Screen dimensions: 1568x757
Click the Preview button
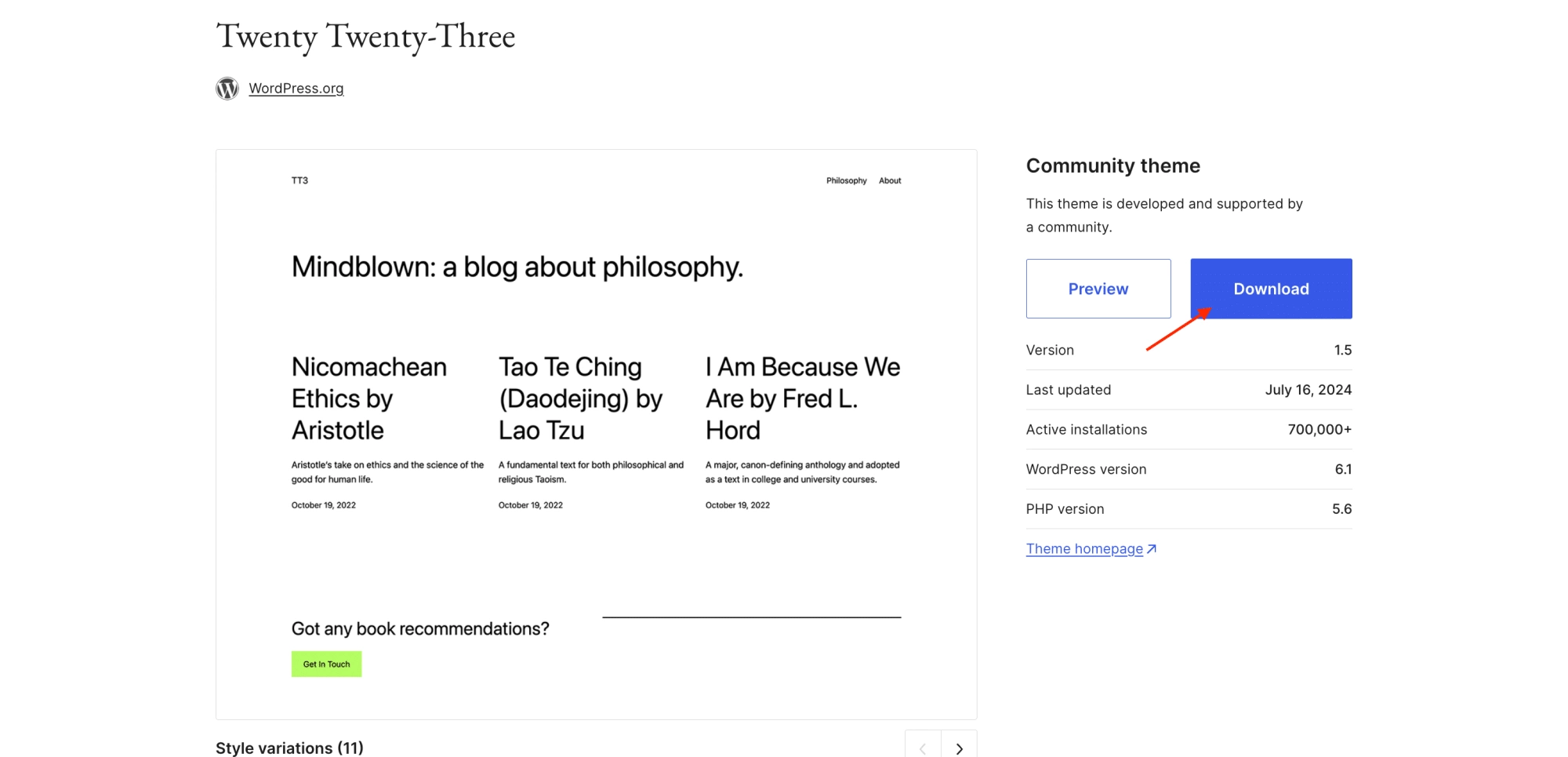pos(1098,289)
